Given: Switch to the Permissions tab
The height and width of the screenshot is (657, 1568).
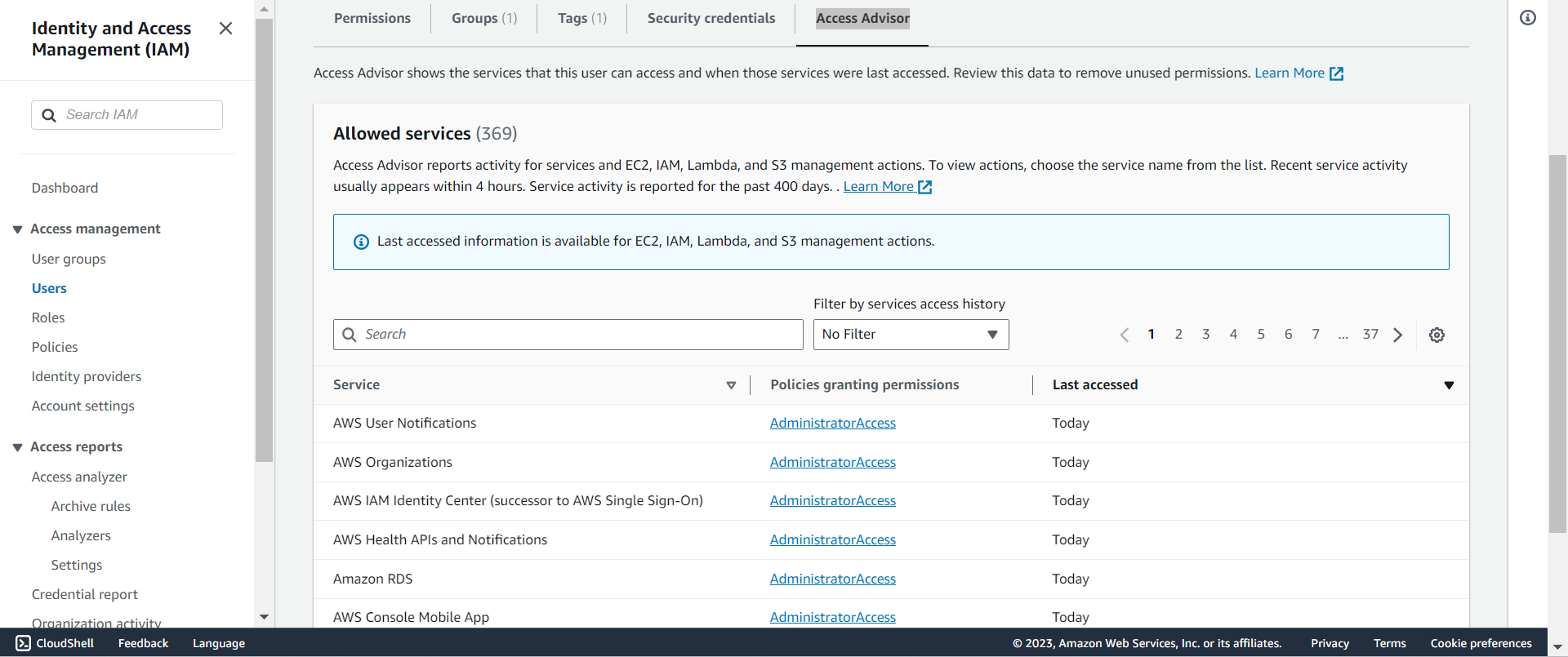Looking at the screenshot, I should pyautogui.click(x=372, y=18).
